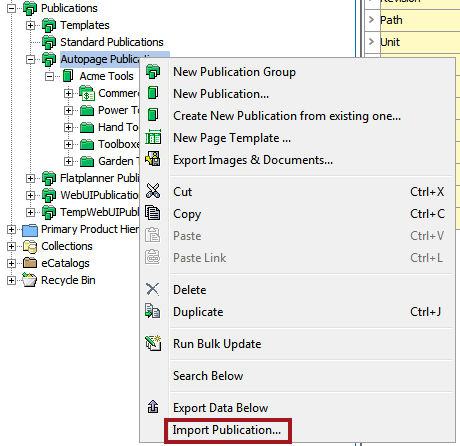Viewport: 460px width, 446px height.
Task: Click the Run Bulk Update wizard icon
Action: tap(153, 343)
